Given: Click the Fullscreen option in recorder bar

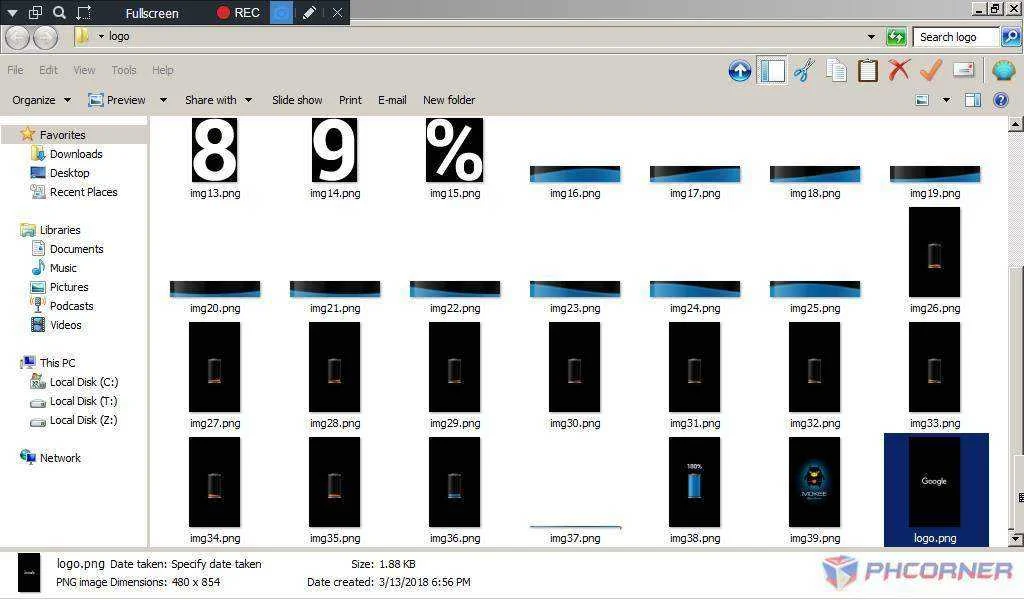Looking at the screenshot, I should [152, 13].
